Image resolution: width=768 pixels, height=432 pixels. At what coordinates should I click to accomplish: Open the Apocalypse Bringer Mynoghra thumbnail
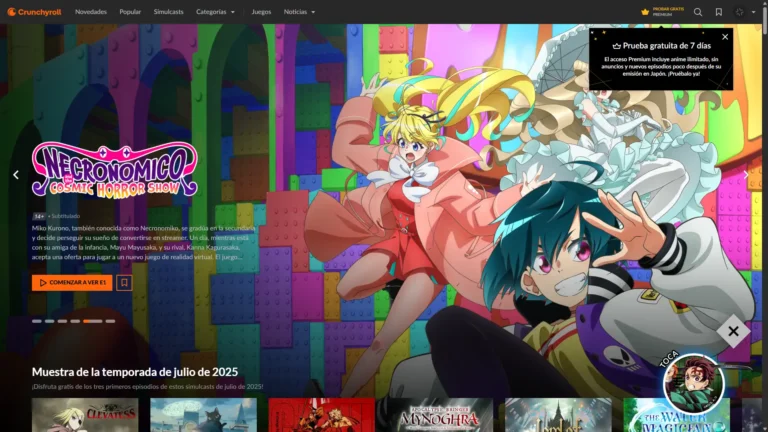coord(440,415)
